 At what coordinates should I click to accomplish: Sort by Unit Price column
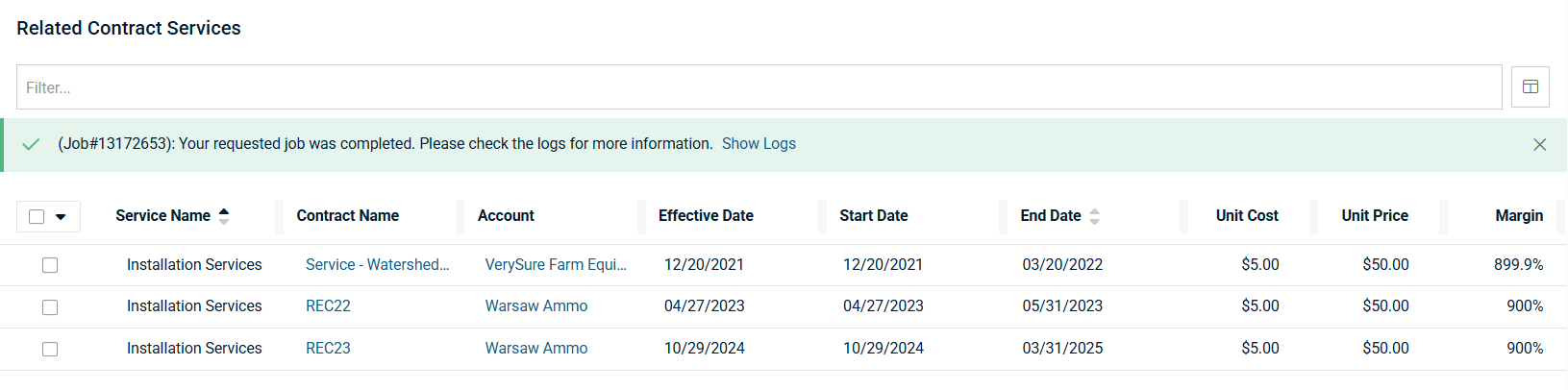pyautogui.click(x=1374, y=216)
